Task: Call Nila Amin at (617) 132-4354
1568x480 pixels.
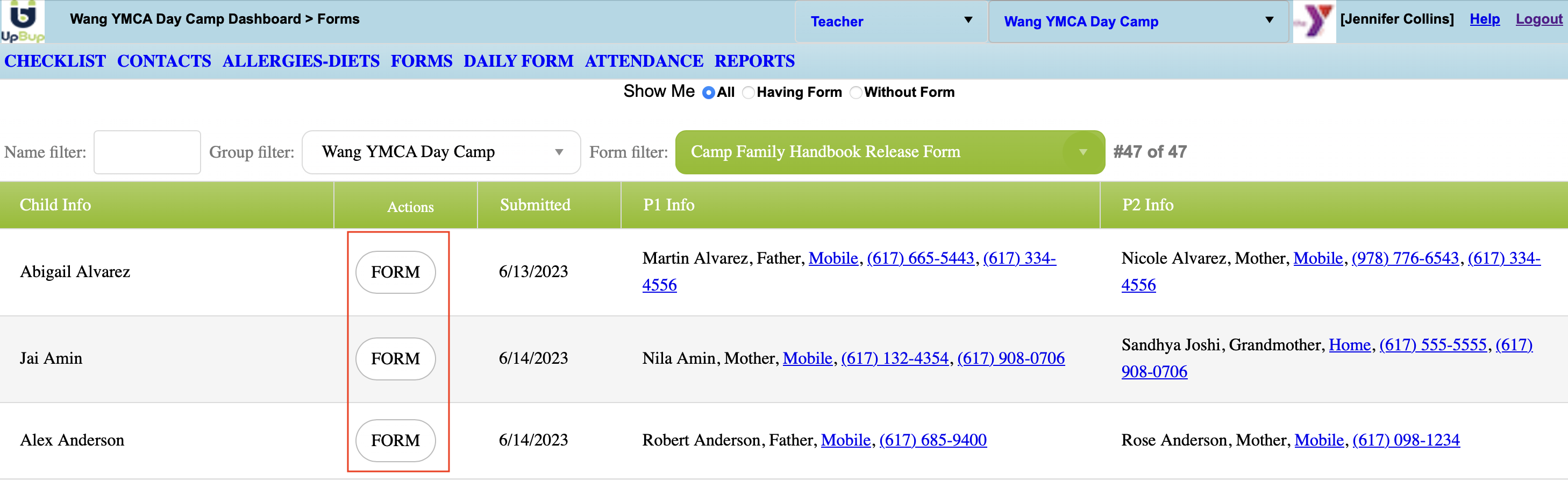Action: (x=895, y=358)
